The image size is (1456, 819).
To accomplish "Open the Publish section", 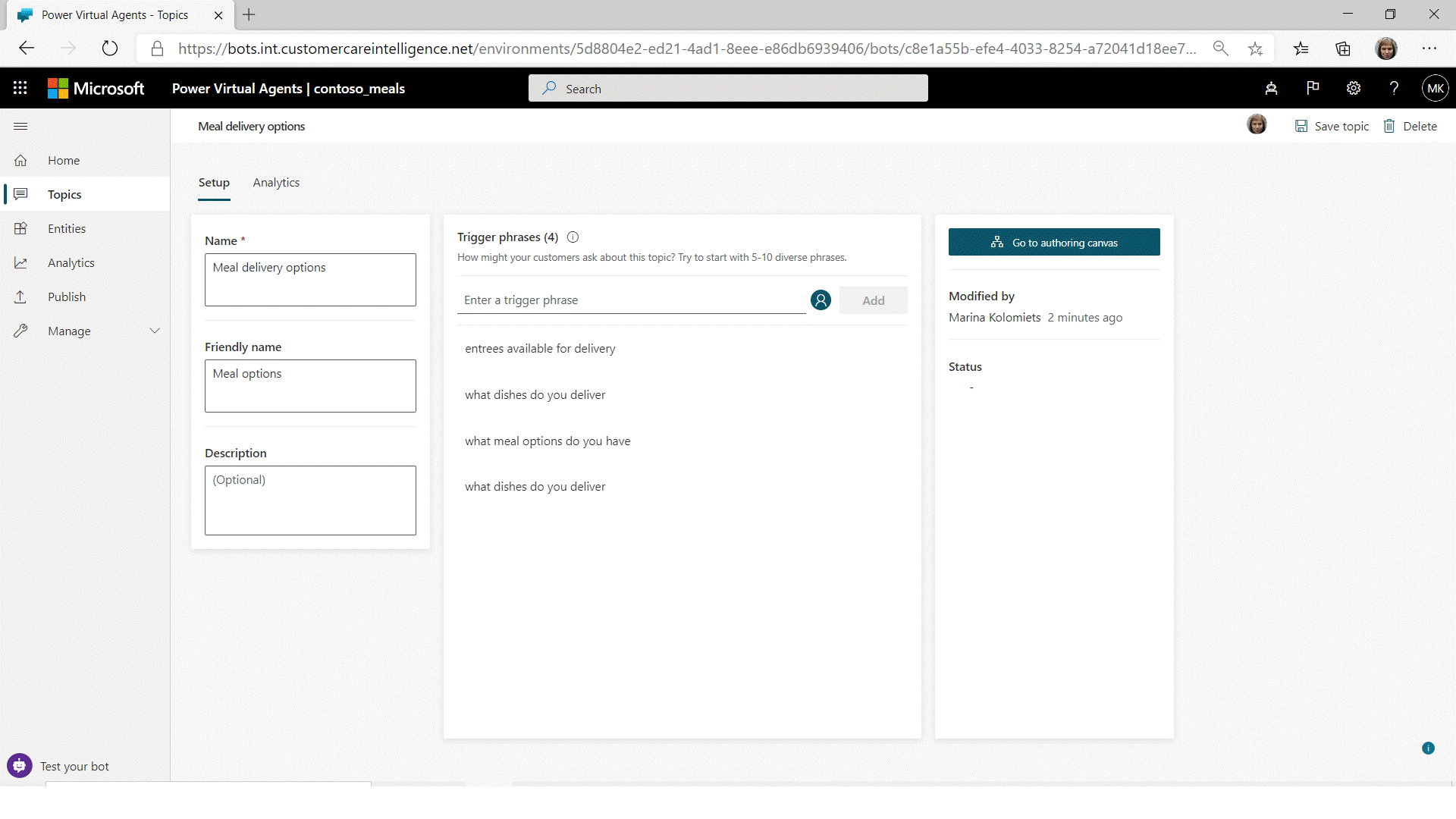I will [67, 297].
